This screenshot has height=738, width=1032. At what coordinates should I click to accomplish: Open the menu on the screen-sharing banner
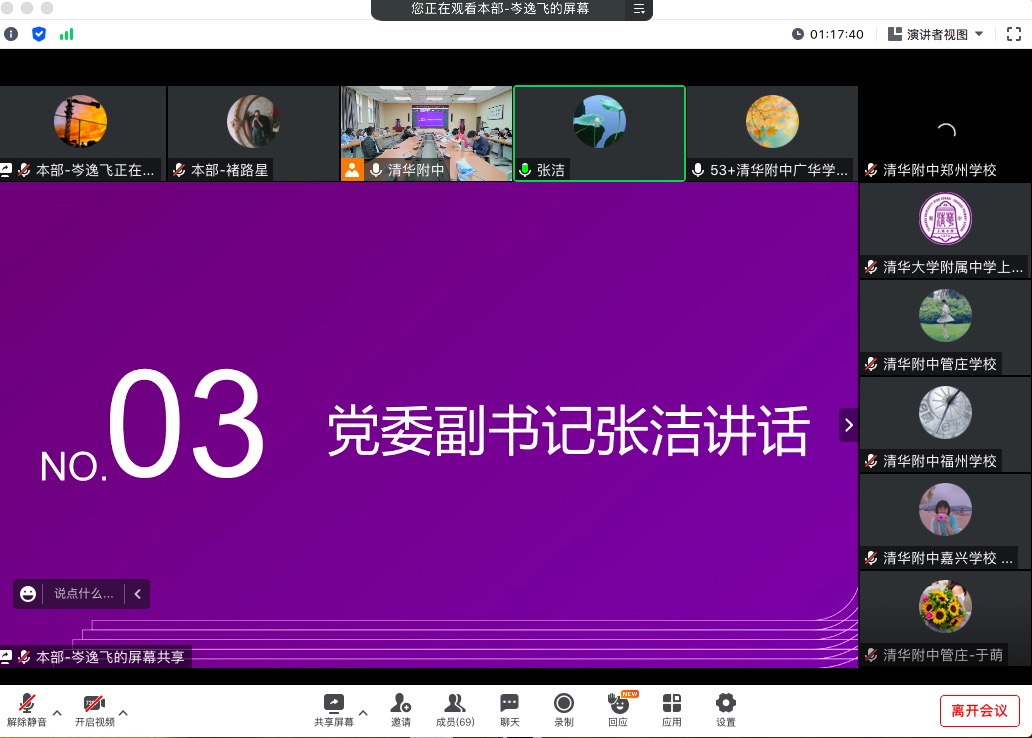tap(639, 9)
